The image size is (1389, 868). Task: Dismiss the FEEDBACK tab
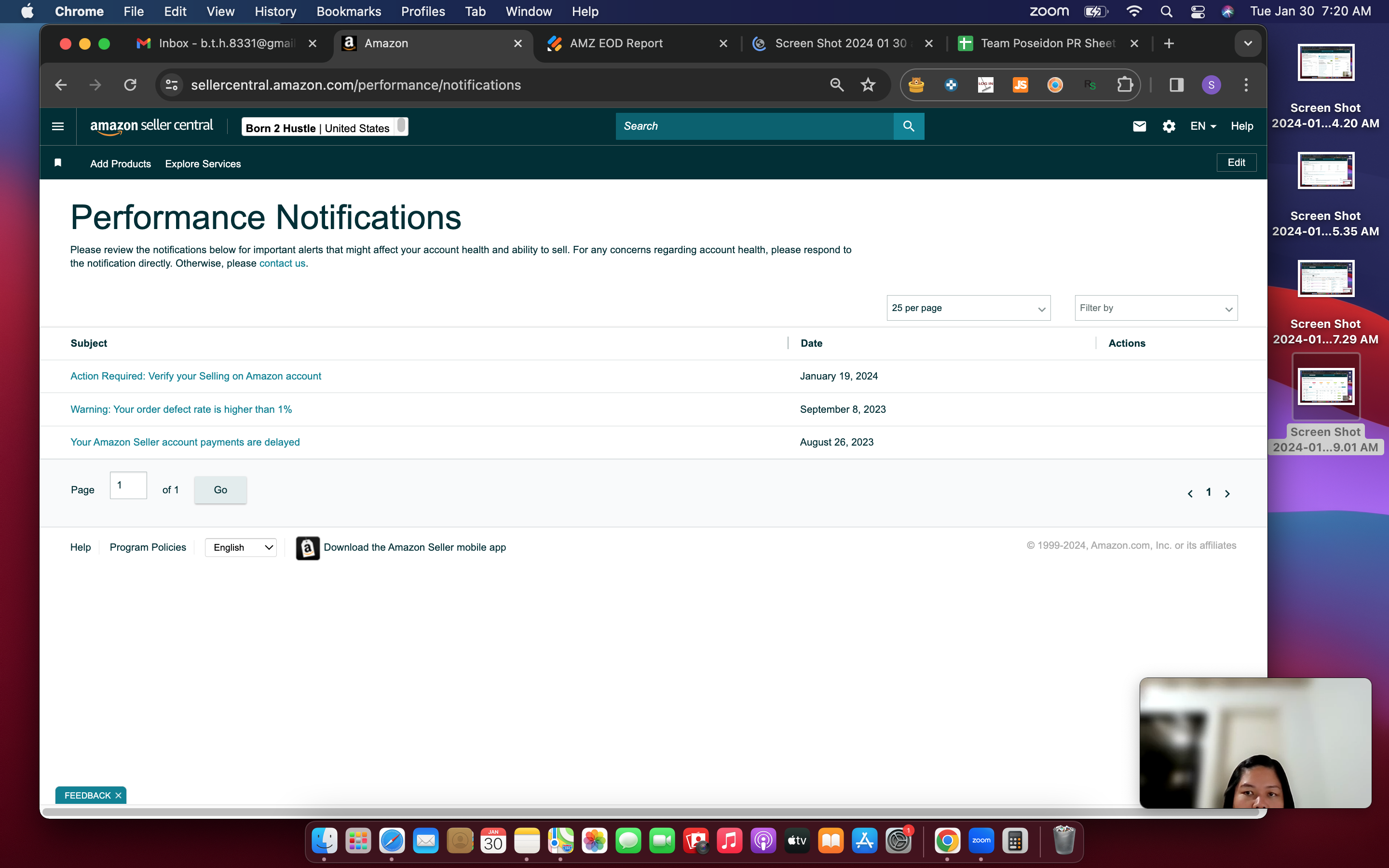118,795
